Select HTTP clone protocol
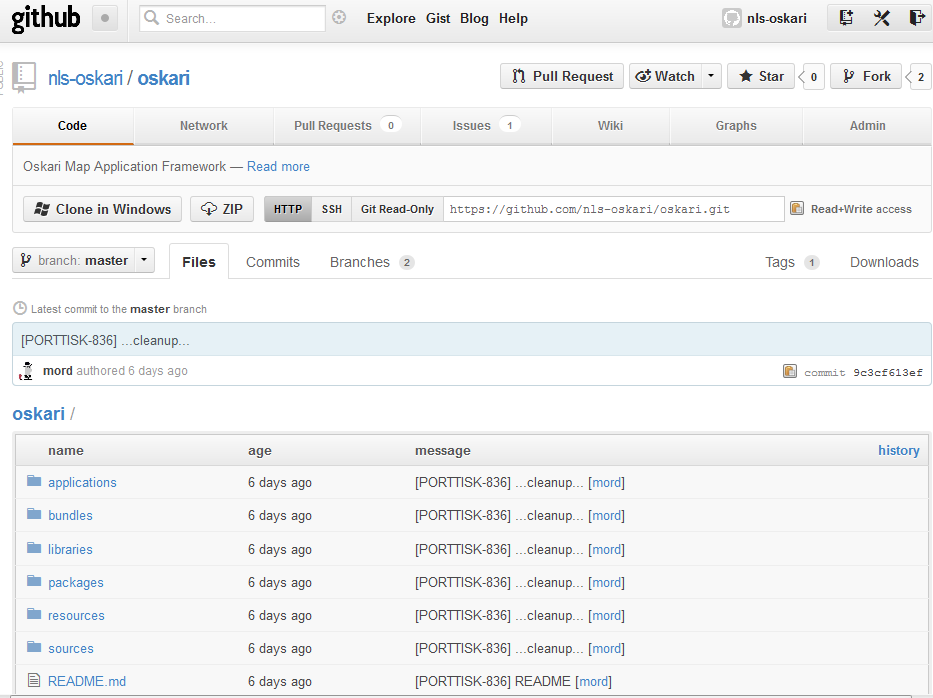 click(288, 209)
